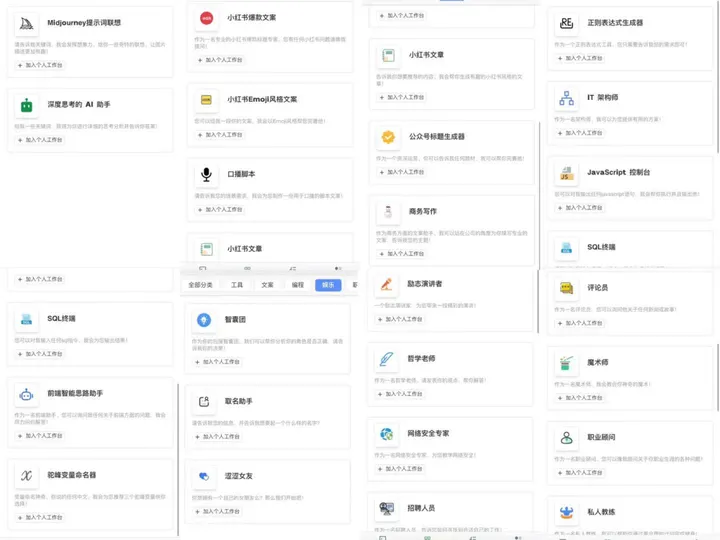The height and width of the screenshot is (540, 720).
Task: Click 加入个人工作台 under 职业顾问
Action: [x=580, y=473]
